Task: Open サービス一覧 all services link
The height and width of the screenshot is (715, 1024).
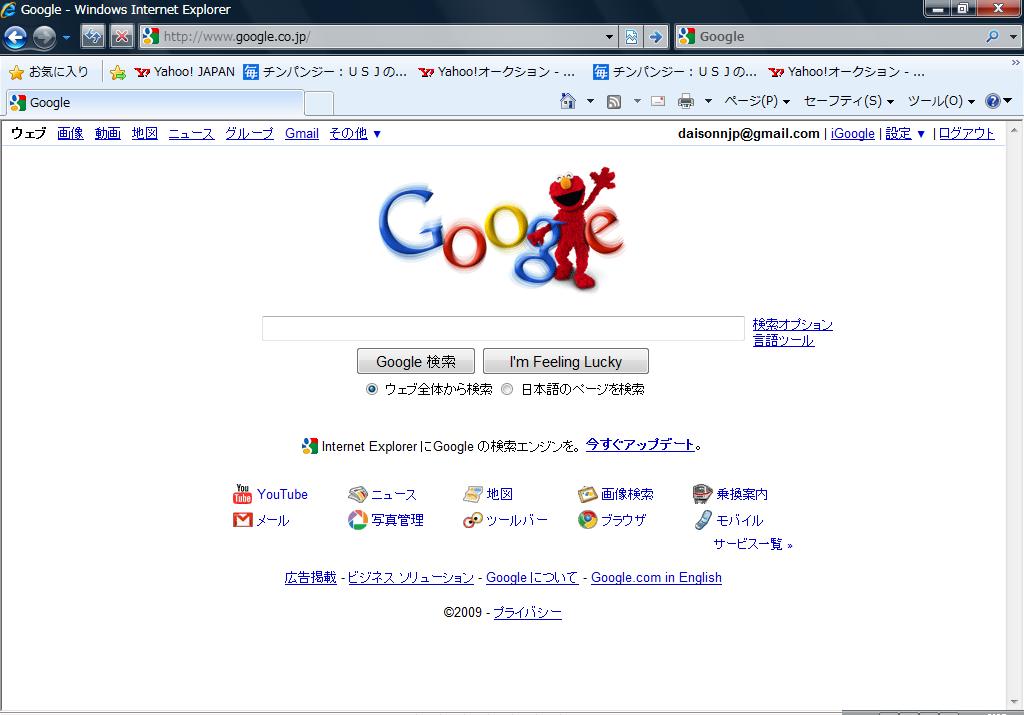Action: [x=752, y=544]
